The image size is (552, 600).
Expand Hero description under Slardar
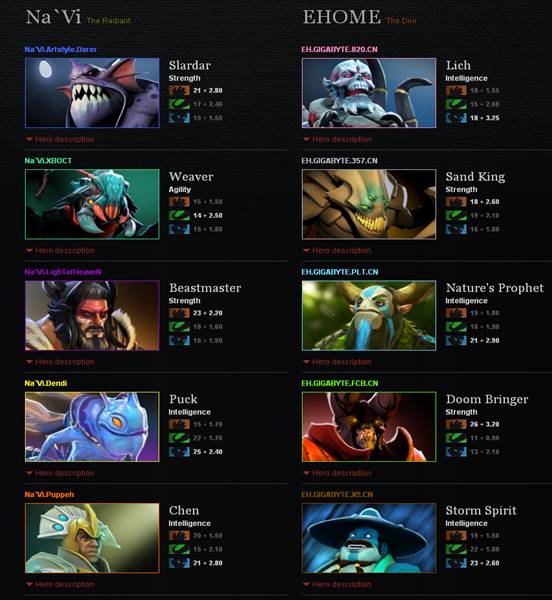60,139
